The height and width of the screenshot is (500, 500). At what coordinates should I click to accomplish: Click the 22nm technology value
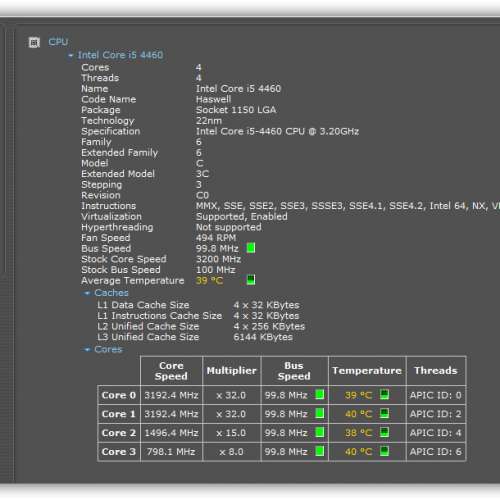click(x=209, y=121)
